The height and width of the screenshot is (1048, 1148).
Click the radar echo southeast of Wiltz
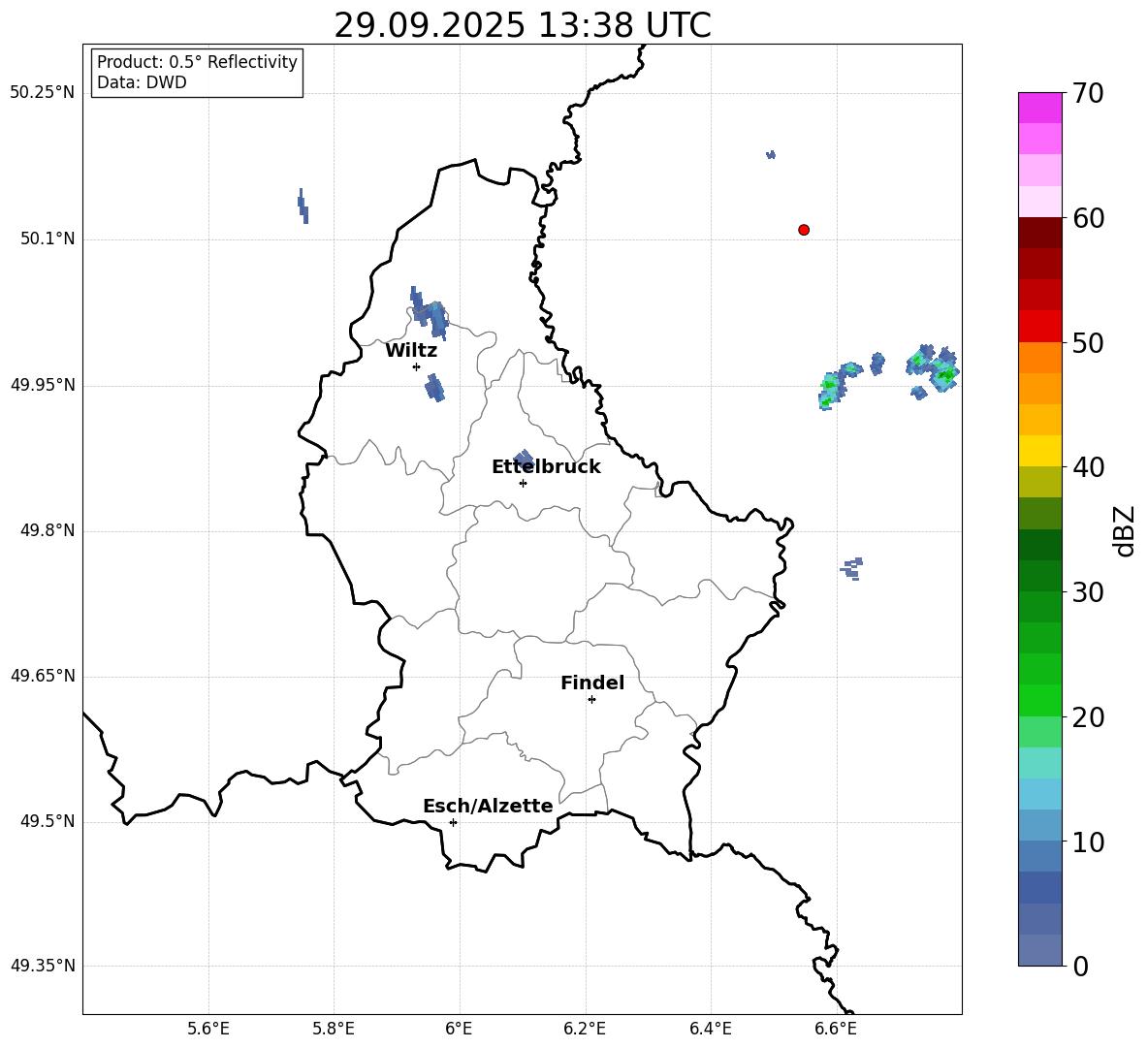click(435, 387)
